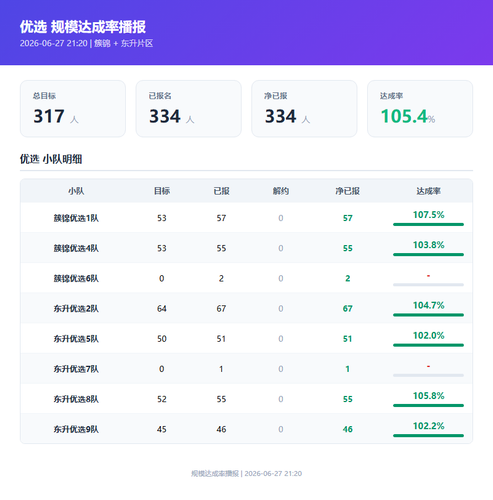This screenshot has height=500, width=493.
Task: Click the empty progress bar for 东升优选7队
Action: point(428,375)
